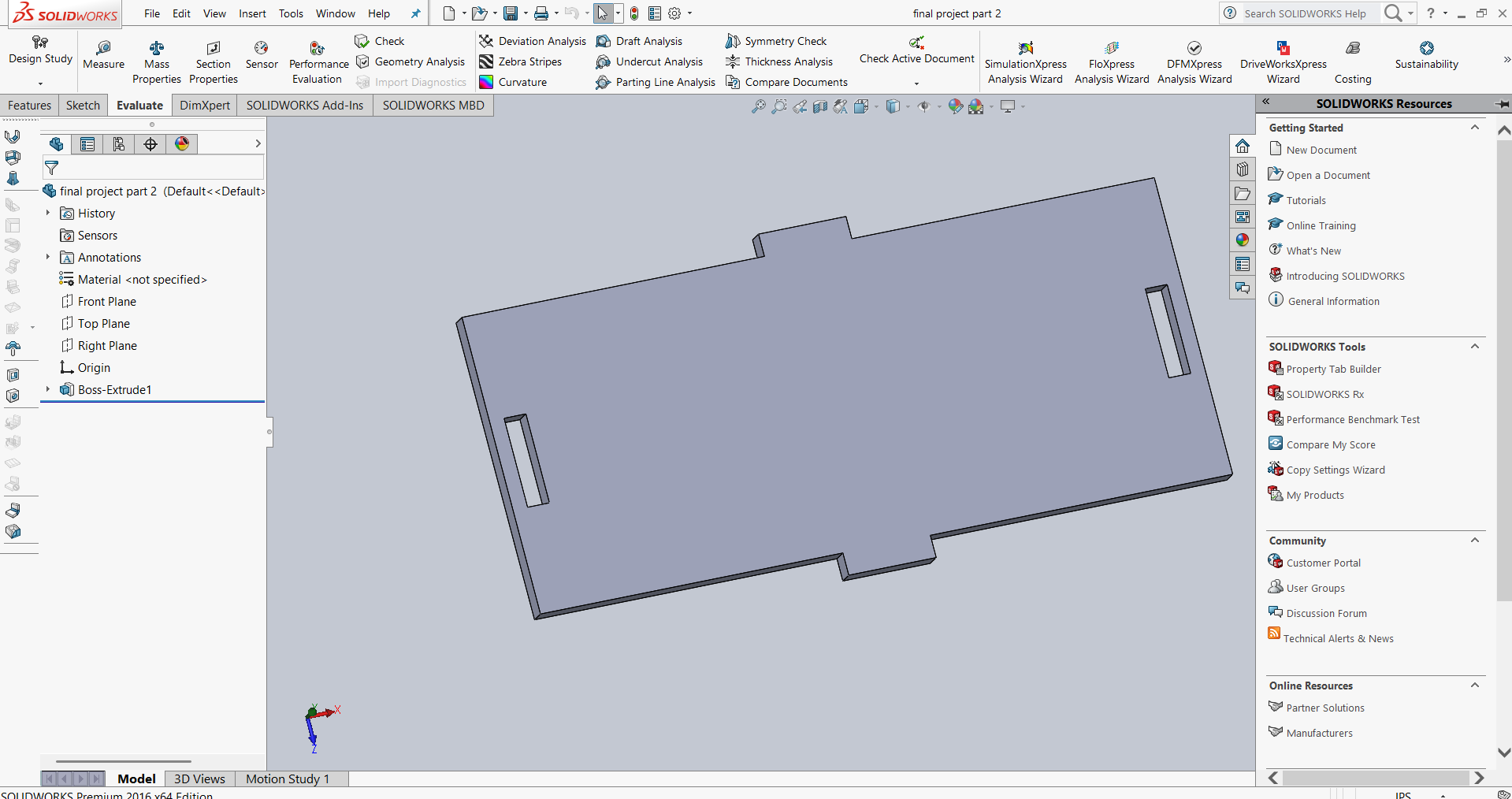Viewport: 1512px width, 799px height.
Task: Switch to 3D Views tab
Action: click(x=199, y=779)
